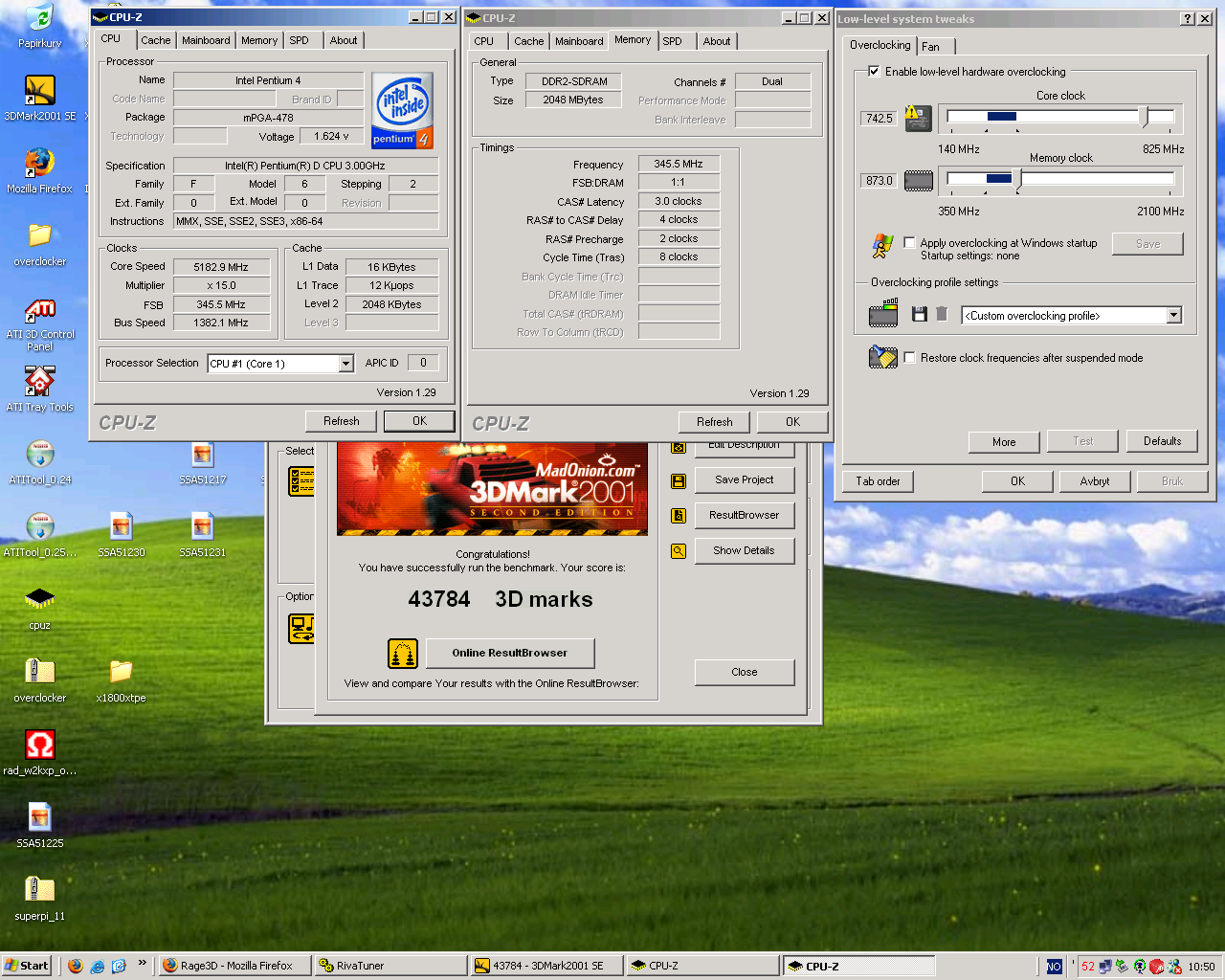Click the Defaults button in tweaks window
Viewport: 1225px width, 980px height.
pyautogui.click(x=1162, y=441)
